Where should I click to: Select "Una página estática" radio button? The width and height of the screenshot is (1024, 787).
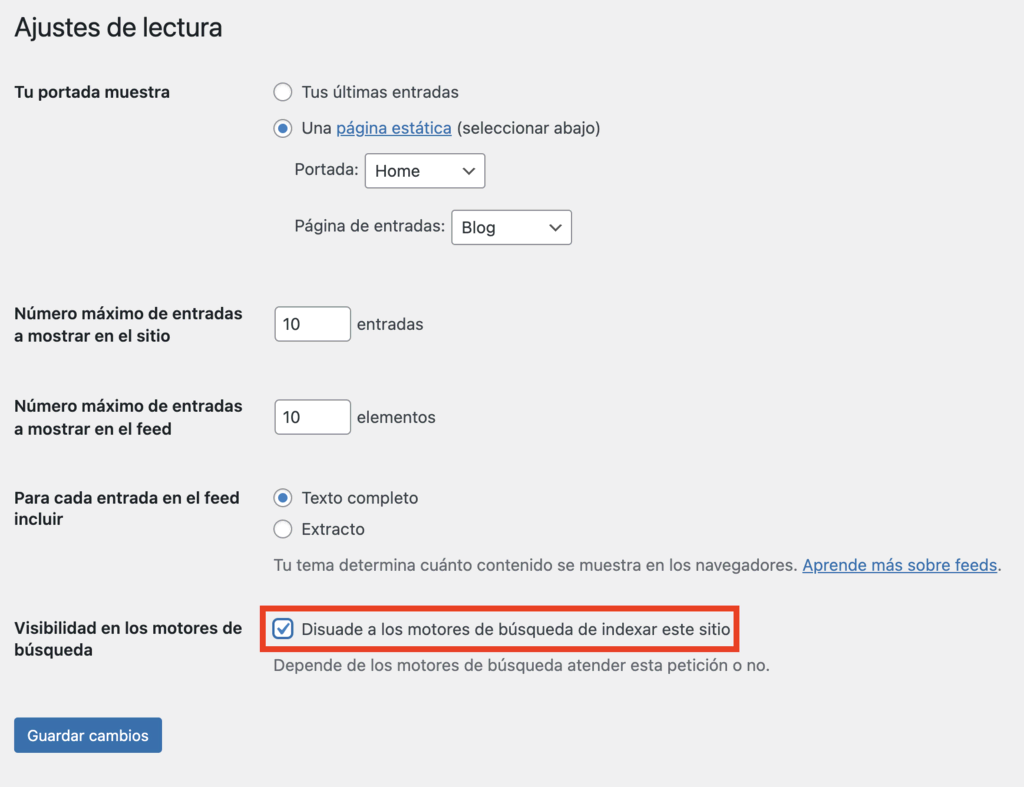(x=283, y=128)
